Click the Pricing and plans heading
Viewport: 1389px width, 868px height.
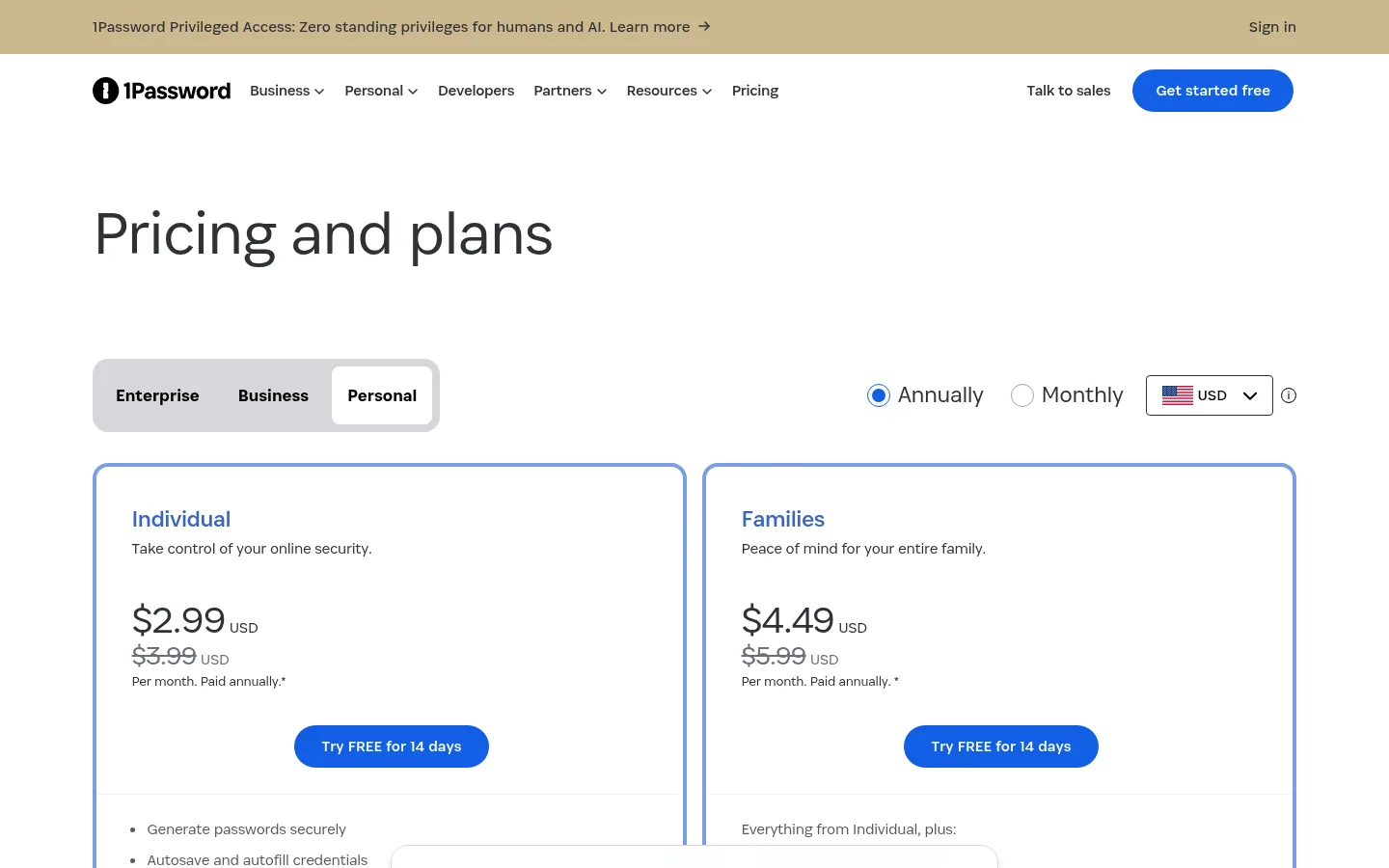[x=323, y=234]
